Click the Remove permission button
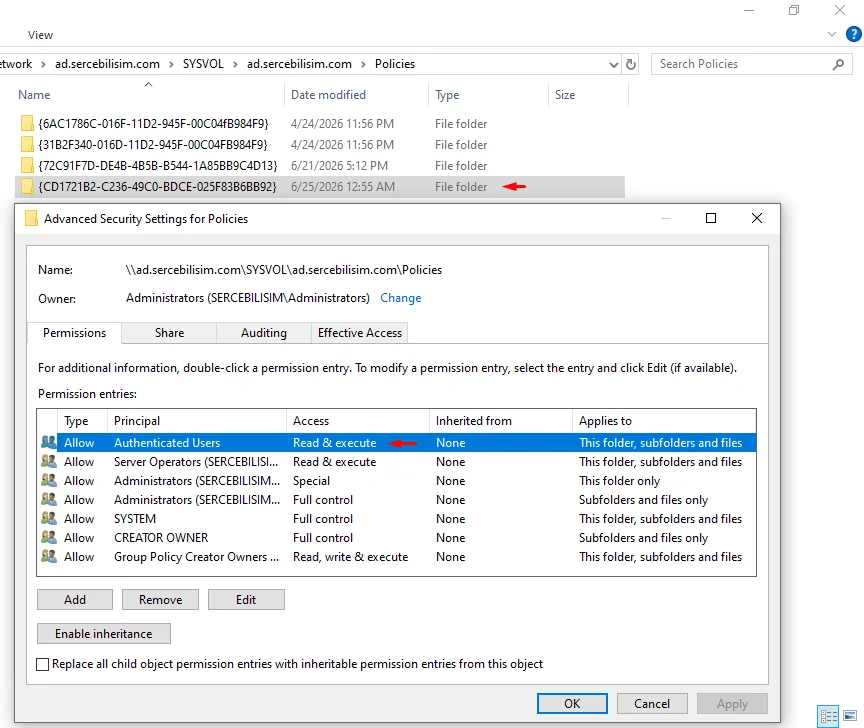864x728 pixels. [x=160, y=600]
